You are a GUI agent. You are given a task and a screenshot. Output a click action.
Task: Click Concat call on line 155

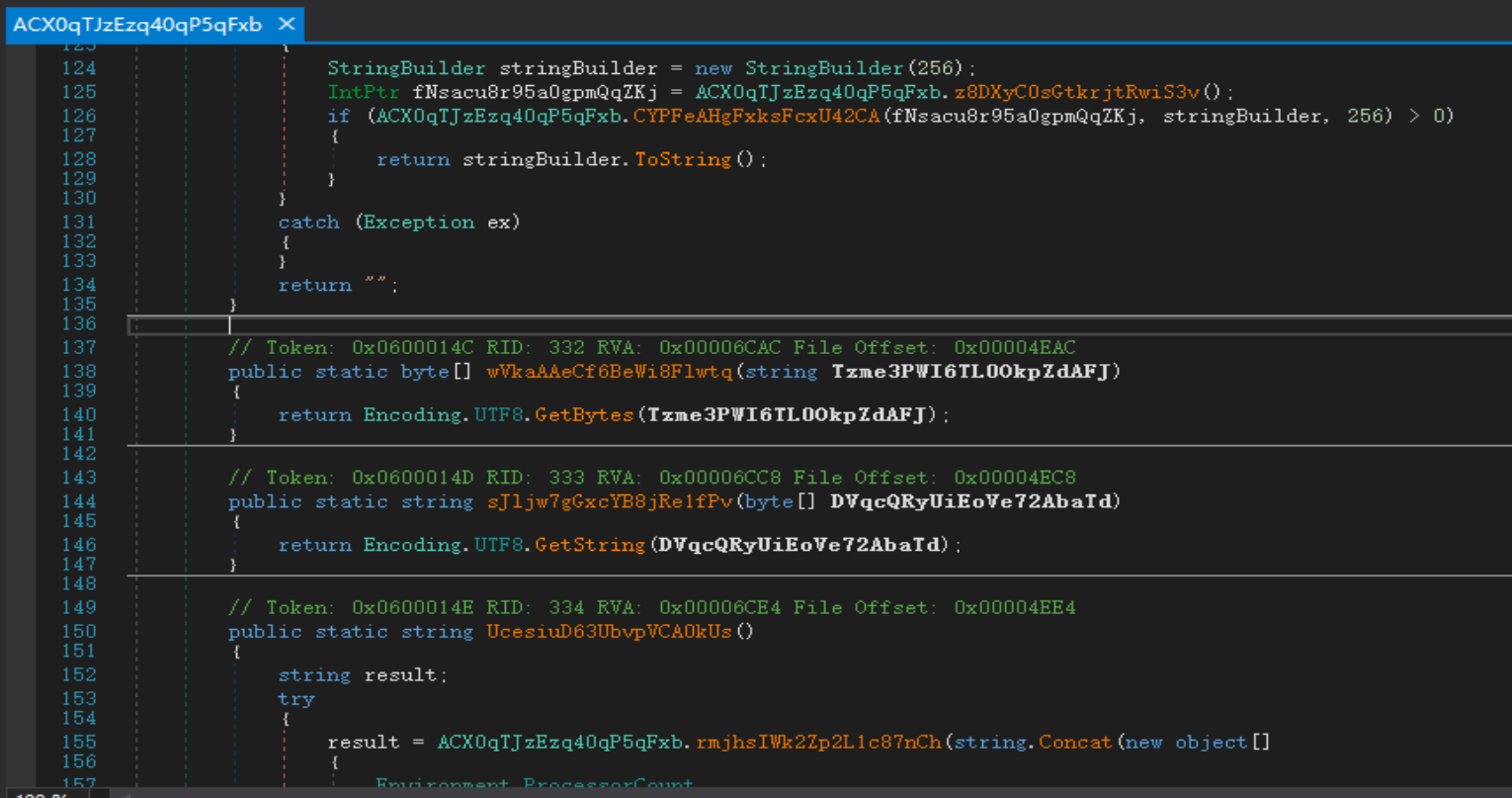click(1075, 743)
